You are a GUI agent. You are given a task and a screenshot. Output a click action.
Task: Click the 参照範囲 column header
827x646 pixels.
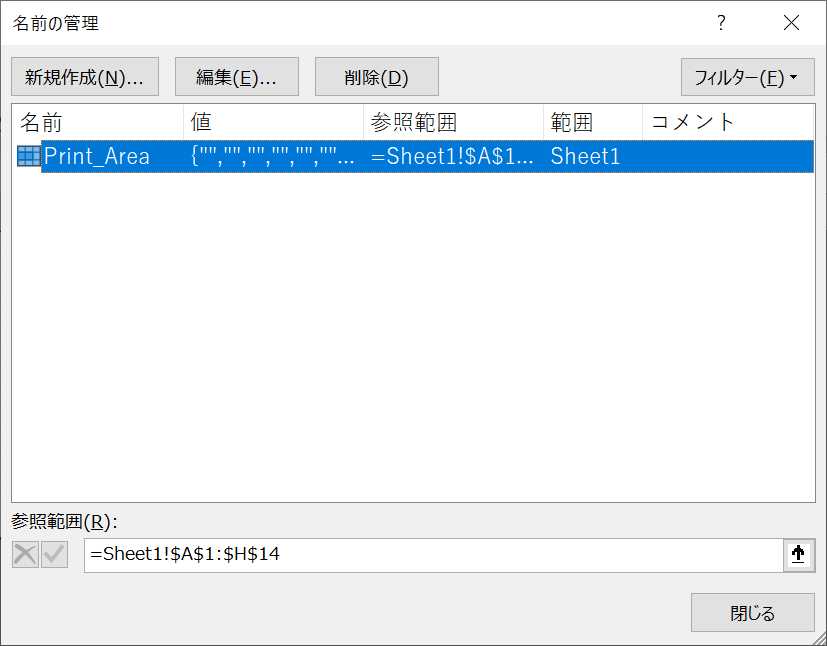(x=453, y=122)
